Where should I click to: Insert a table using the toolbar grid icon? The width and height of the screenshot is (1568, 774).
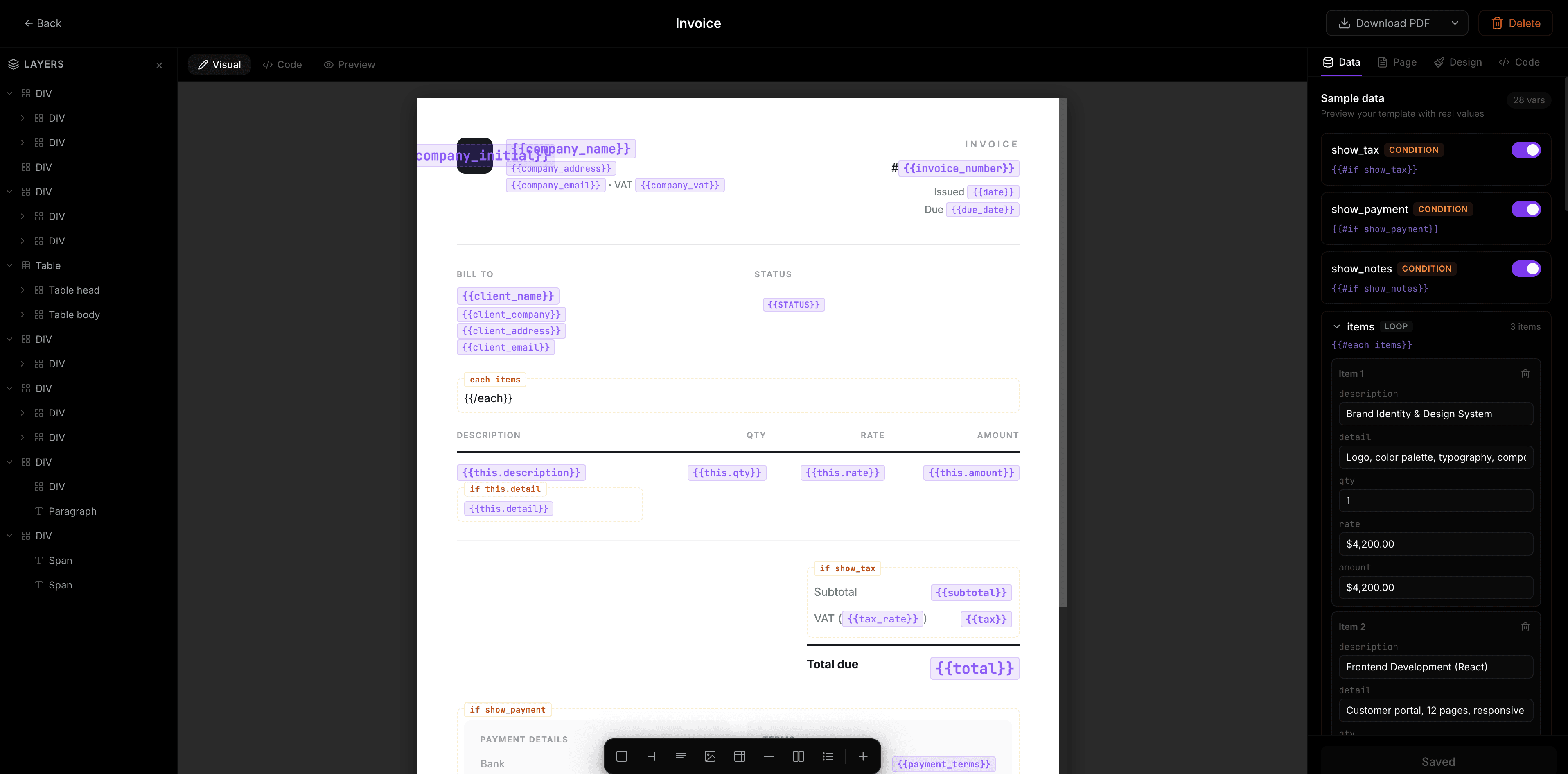(x=739, y=756)
